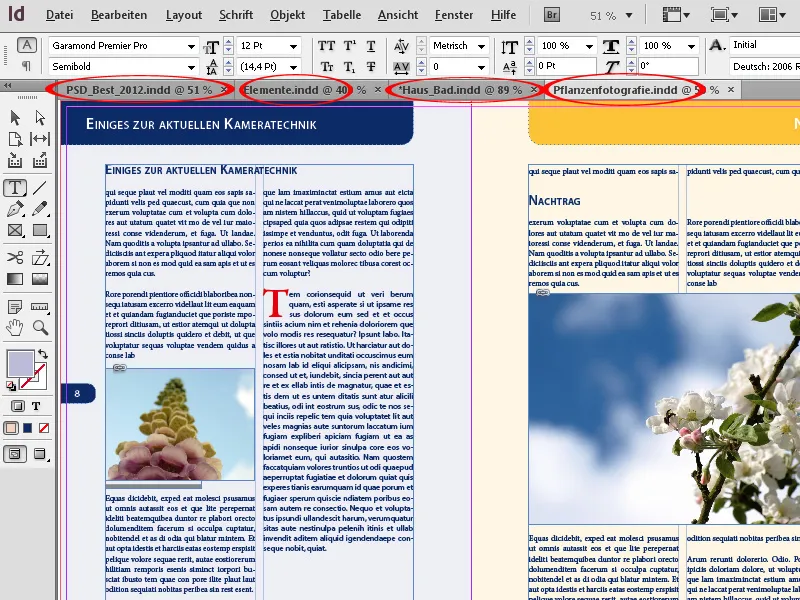This screenshot has height=600, width=800.
Task: Select the Measure tool ruler icon
Action: pyautogui.click(x=40, y=306)
